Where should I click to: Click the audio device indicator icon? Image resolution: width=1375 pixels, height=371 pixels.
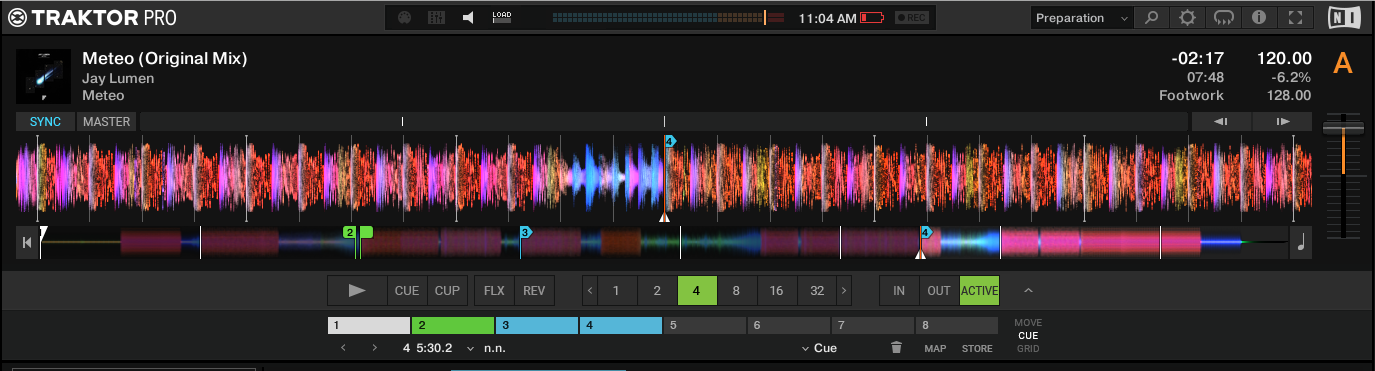(x=436, y=18)
